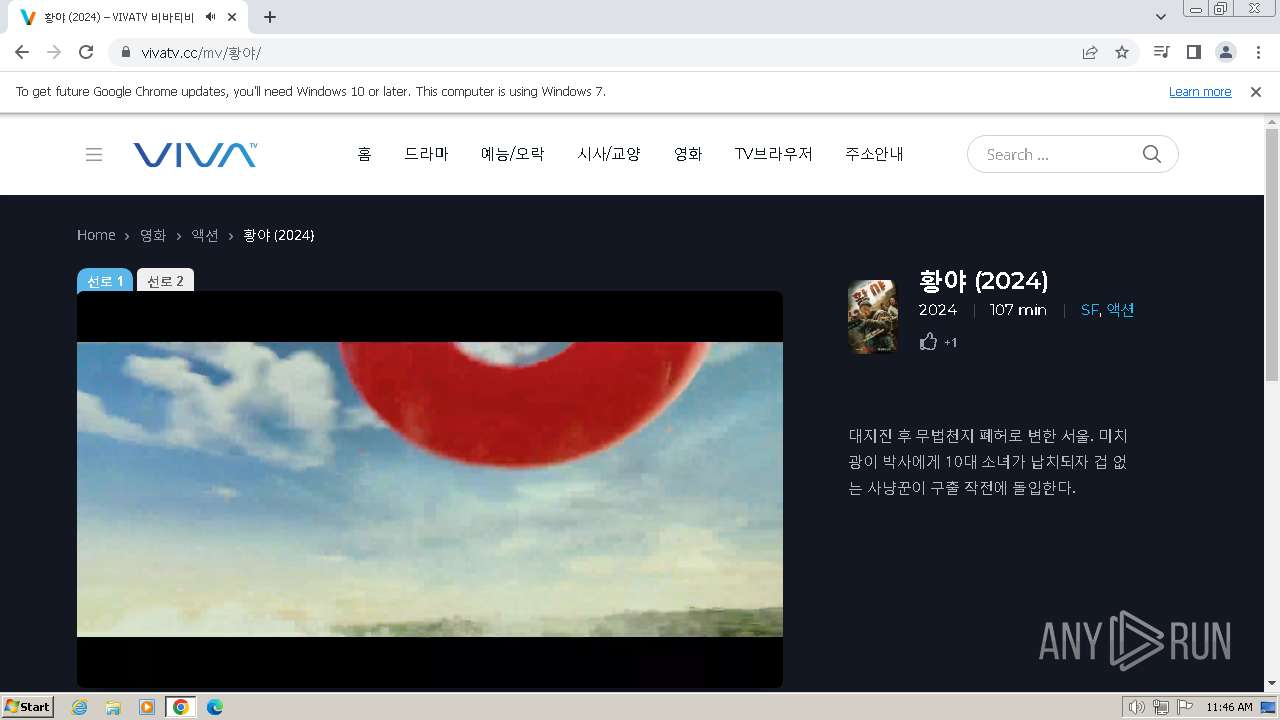
Task: View site information padlock icon
Action: 126,52
